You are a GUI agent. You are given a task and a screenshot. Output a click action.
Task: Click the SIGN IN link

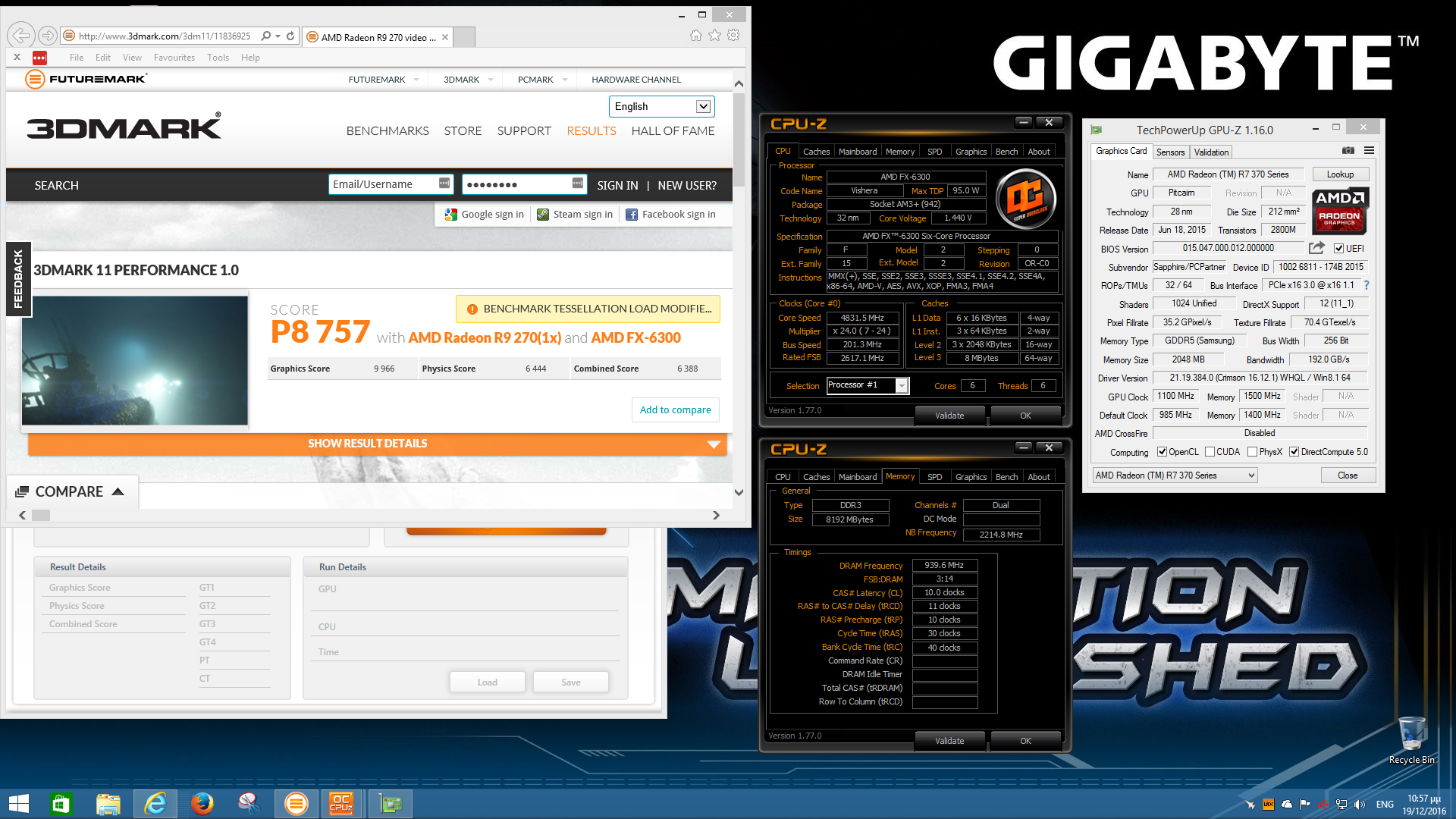617,186
